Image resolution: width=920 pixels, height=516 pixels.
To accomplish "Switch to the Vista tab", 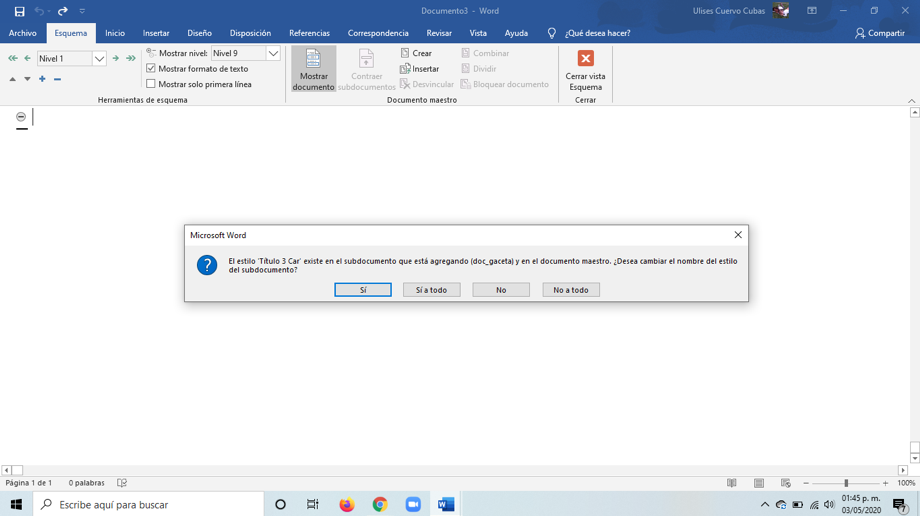I will pyautogui.click(x=478, y=33).
